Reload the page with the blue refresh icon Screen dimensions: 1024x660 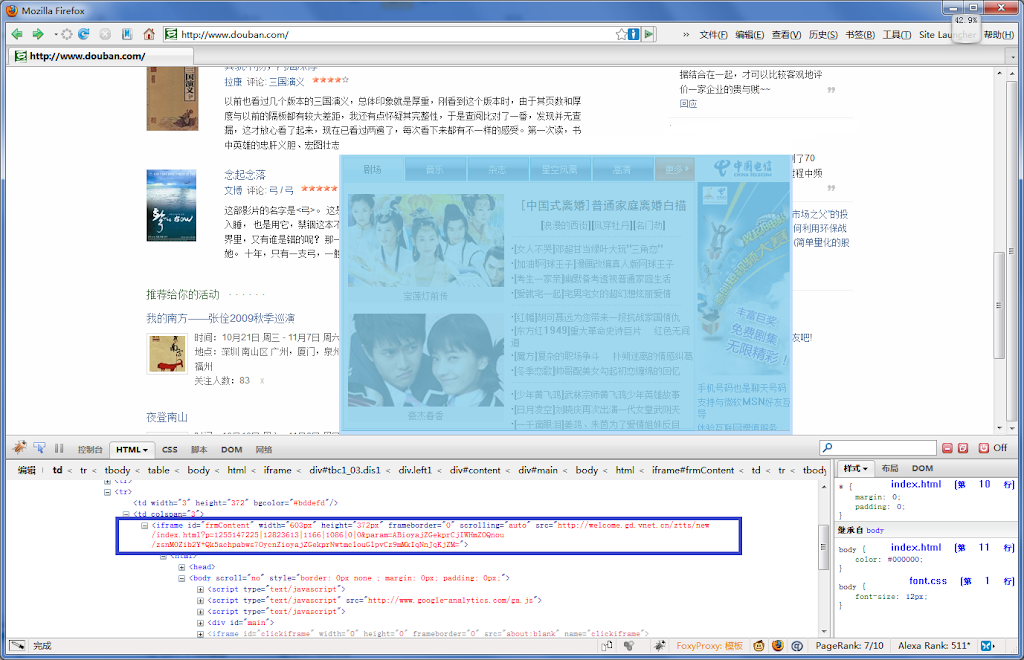(84, 34)
